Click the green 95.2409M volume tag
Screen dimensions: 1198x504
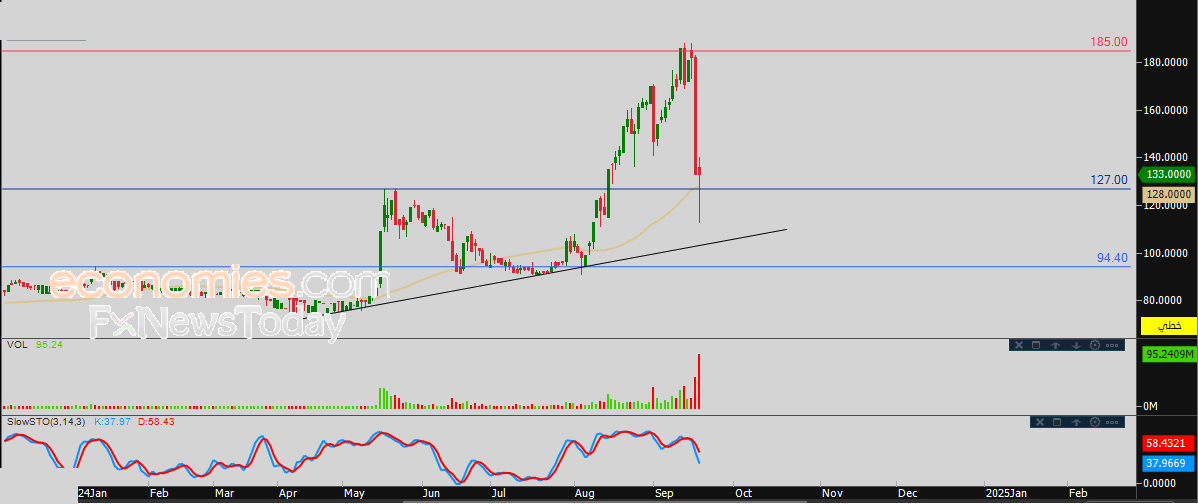pos(1168,354)
